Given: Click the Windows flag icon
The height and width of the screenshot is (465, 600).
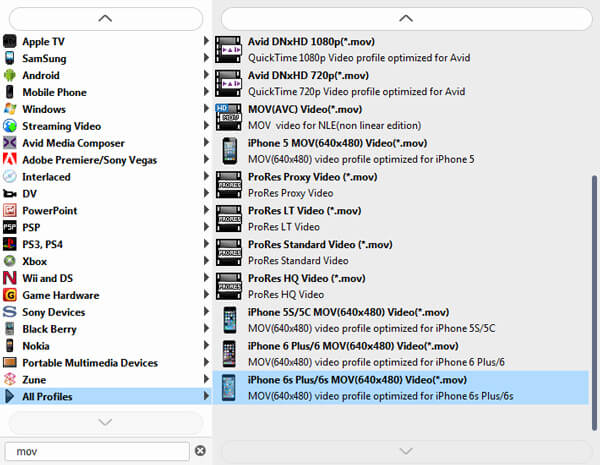Looking at the screenshot, I should (10, 109).
